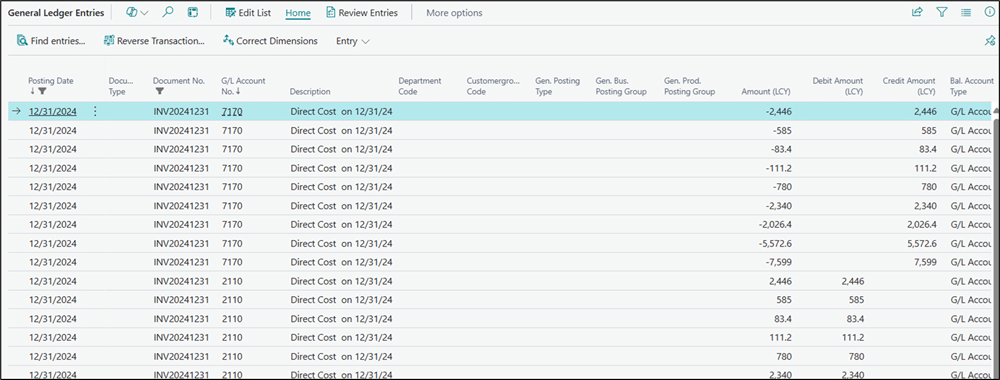Open the Document No. column header
The image size is (1000, 380).
[179, 81]
